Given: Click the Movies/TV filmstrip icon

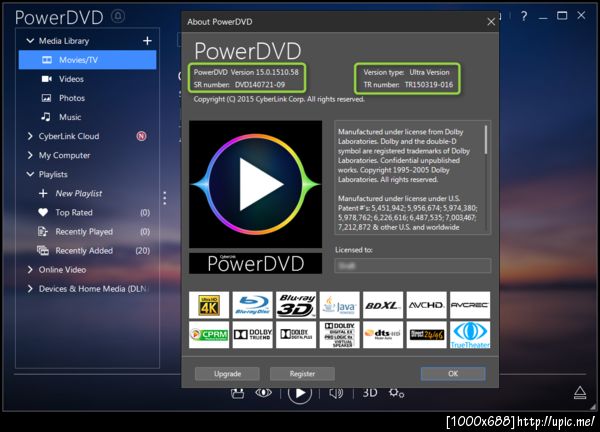Looking at the screenshot, I should 47,60.
